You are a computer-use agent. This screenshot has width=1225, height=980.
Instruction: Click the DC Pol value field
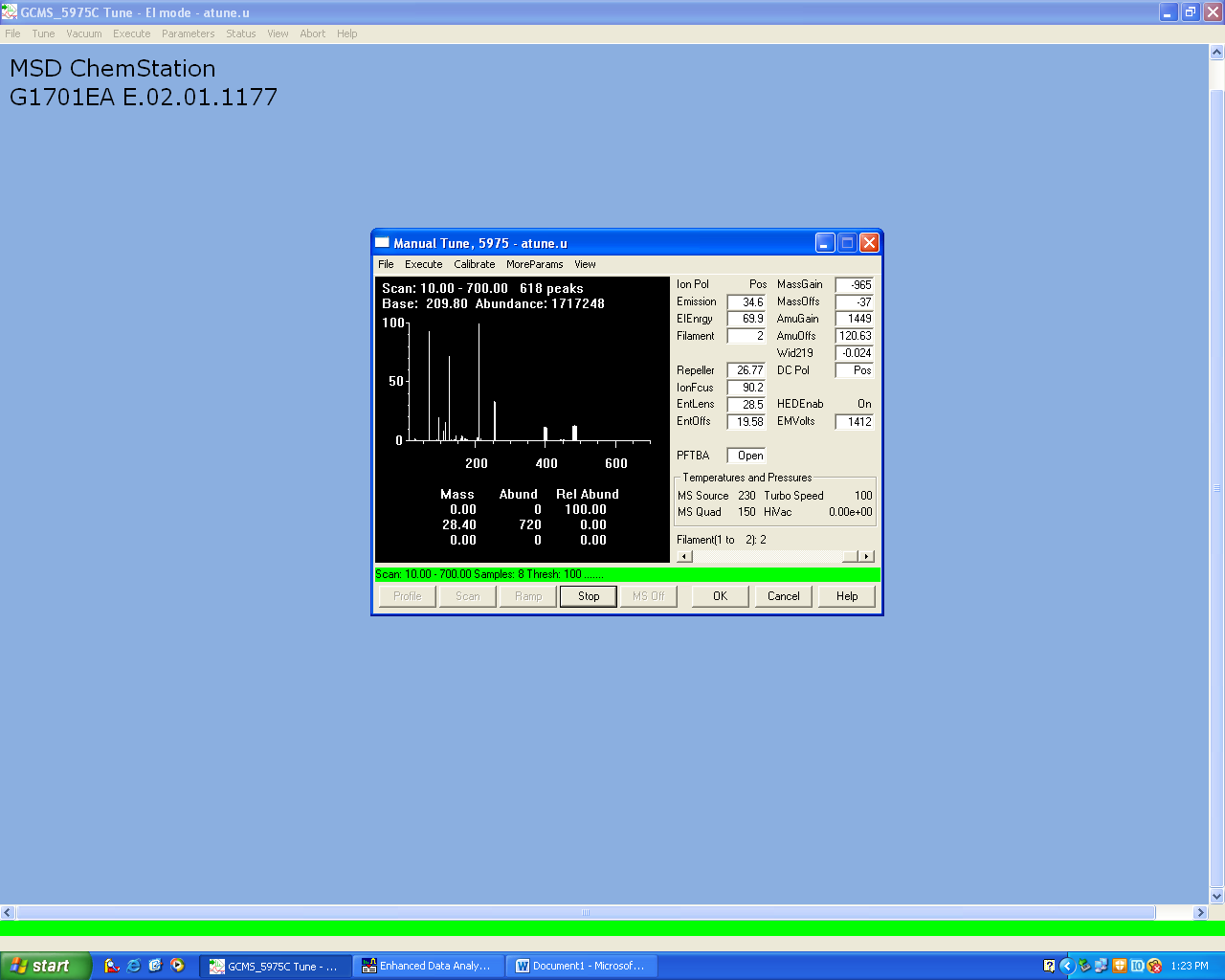click(855, 371)
